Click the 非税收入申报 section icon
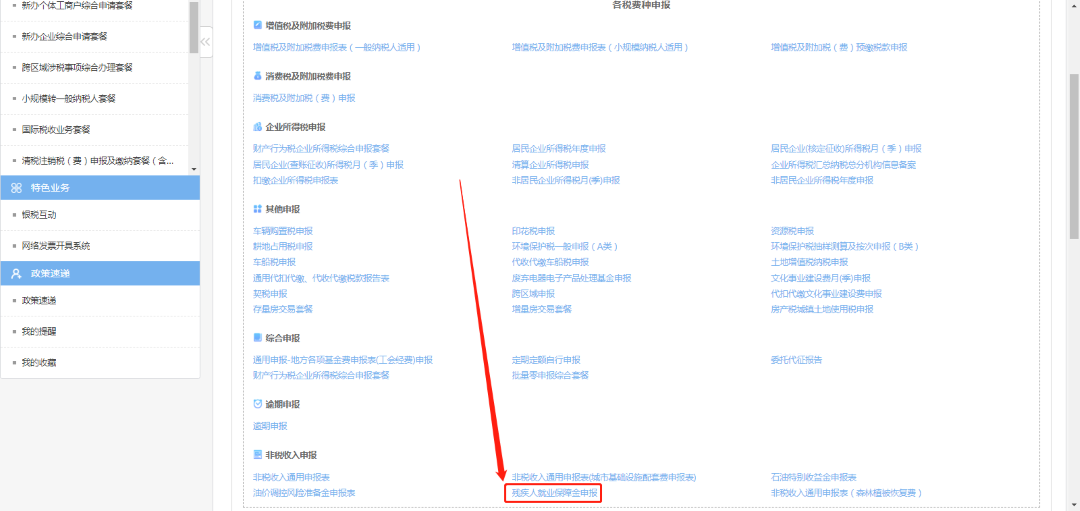The image size is (1080, 511). point(258,455)
